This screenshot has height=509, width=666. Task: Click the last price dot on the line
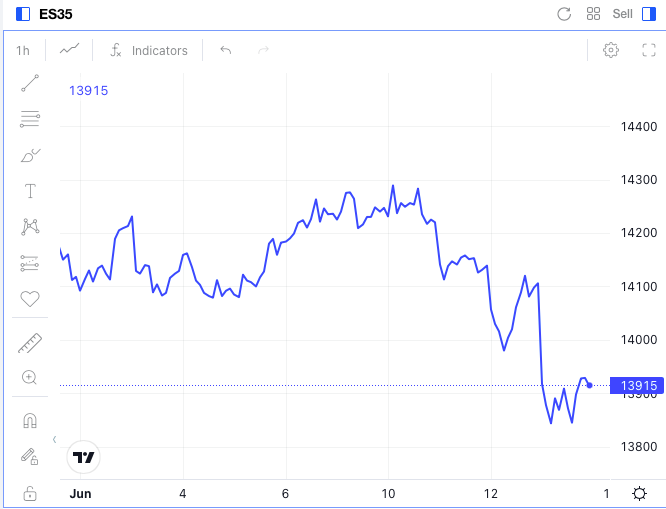pyautogui.click(x=590, y=385)
